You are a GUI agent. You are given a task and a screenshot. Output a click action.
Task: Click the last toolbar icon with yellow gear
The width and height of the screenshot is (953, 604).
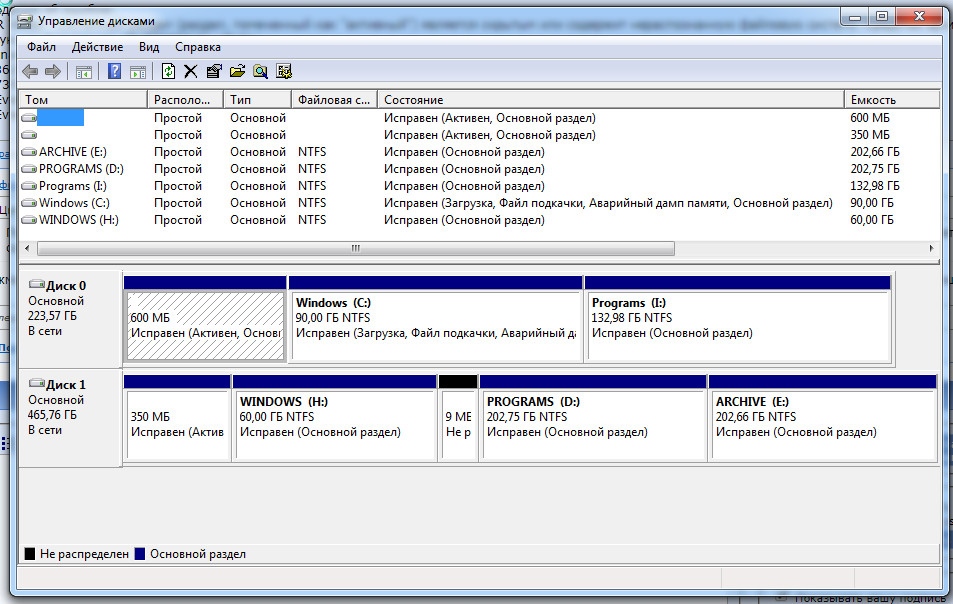click(x=284, y=71)
